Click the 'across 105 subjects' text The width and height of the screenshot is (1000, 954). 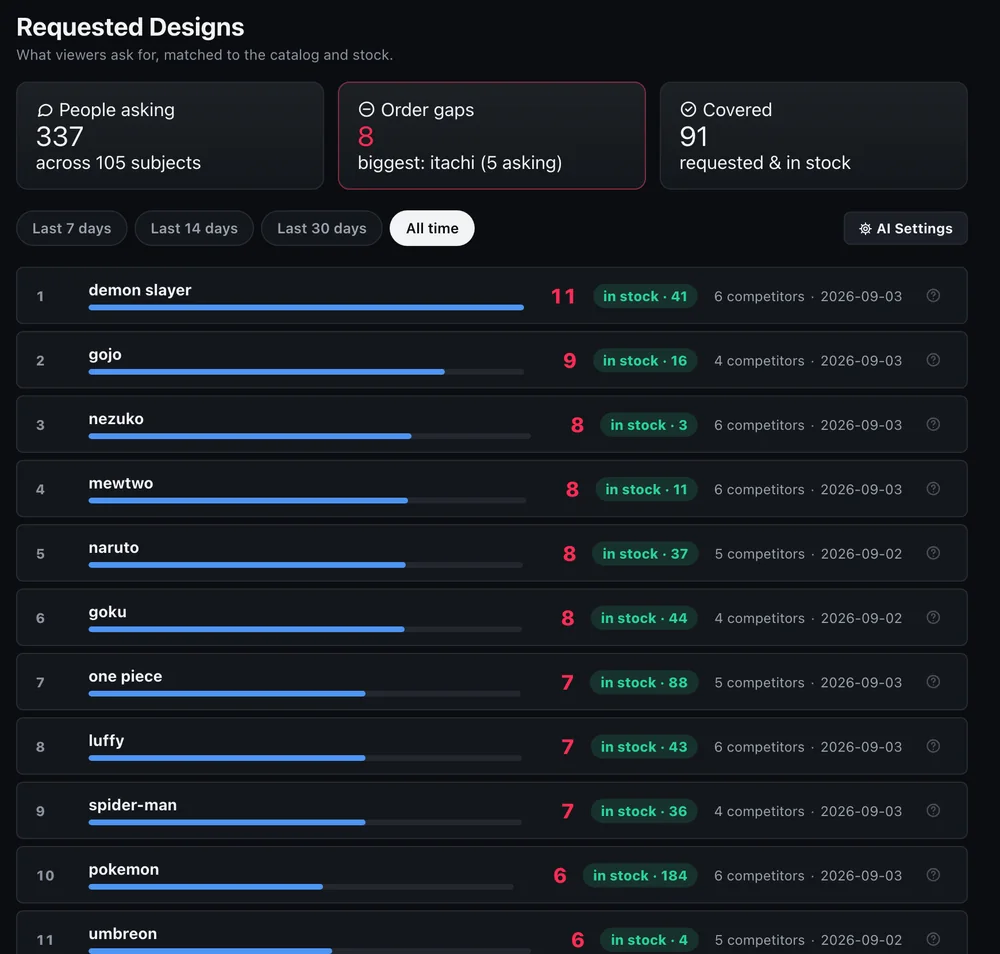click(118, 163)
